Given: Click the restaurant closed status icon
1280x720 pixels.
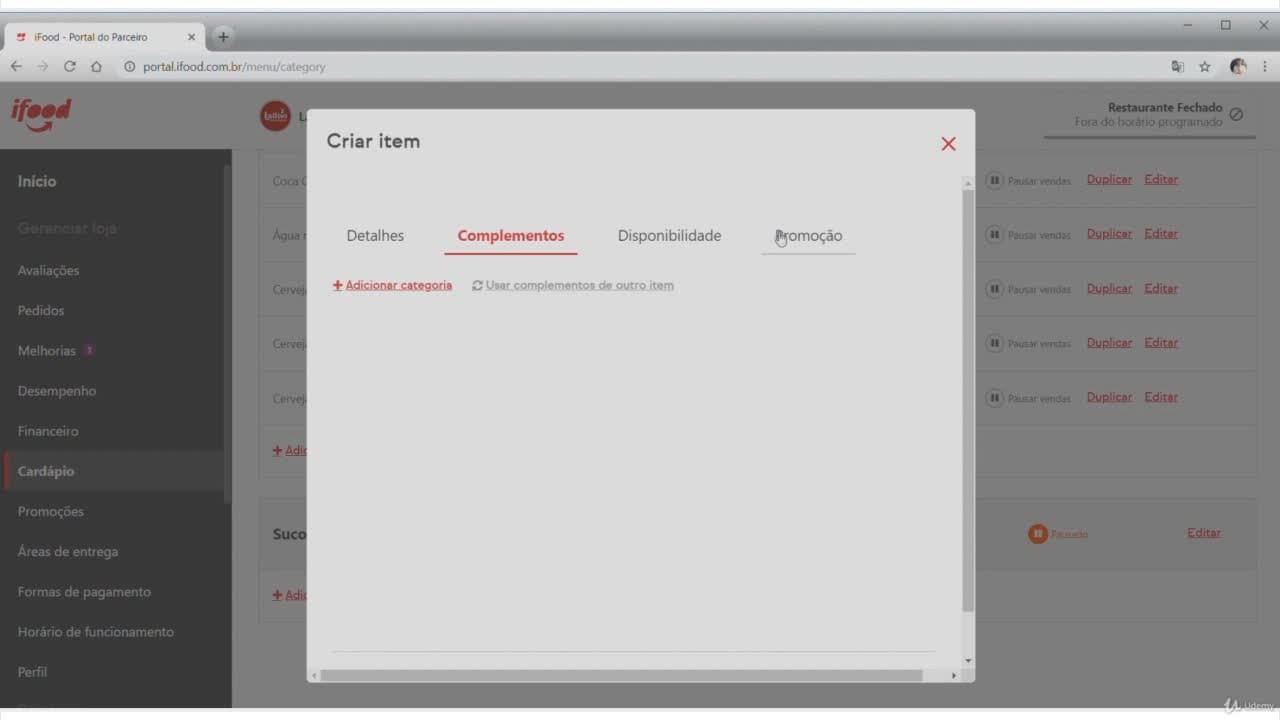Looking at the screenshot, I should 1236,115.
